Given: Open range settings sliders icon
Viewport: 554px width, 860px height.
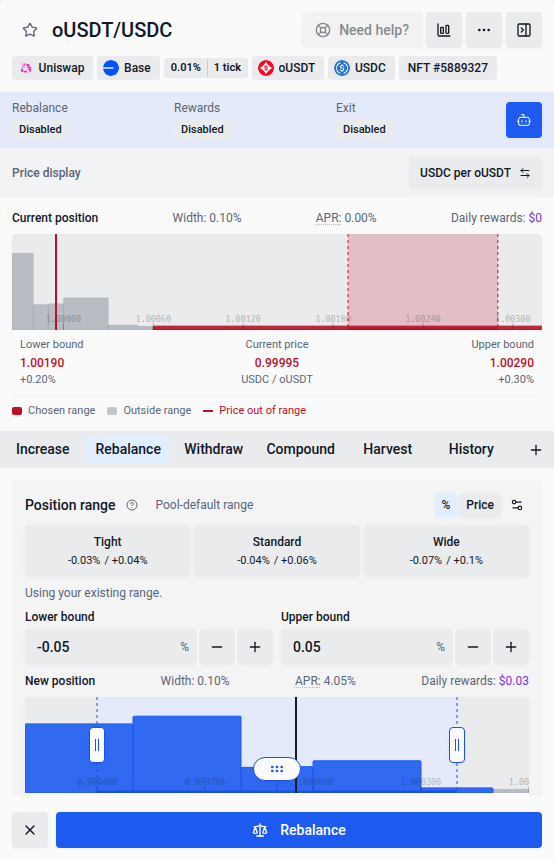Looking at the screenshot, I should coord(517,505).
